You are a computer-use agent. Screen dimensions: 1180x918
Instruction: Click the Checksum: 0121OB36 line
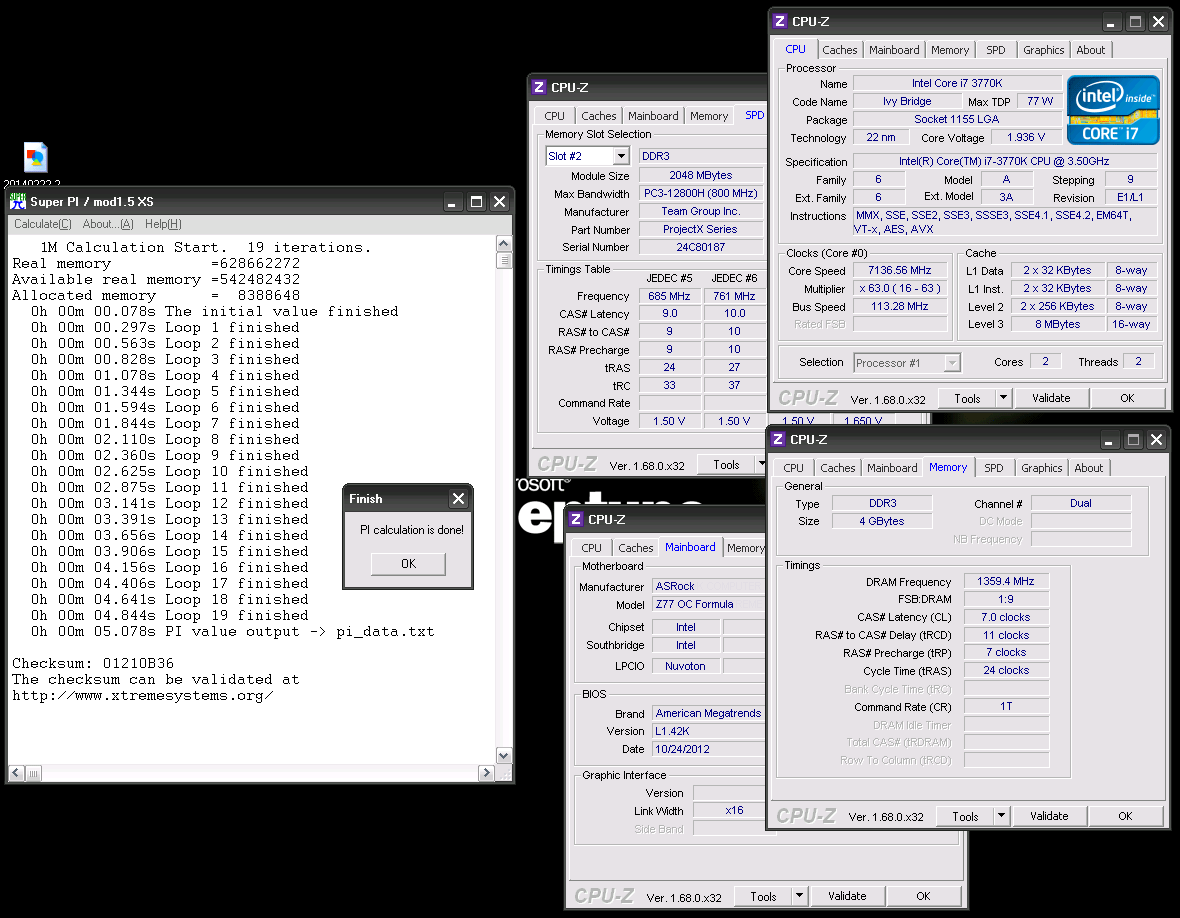[x=93, y=664]
